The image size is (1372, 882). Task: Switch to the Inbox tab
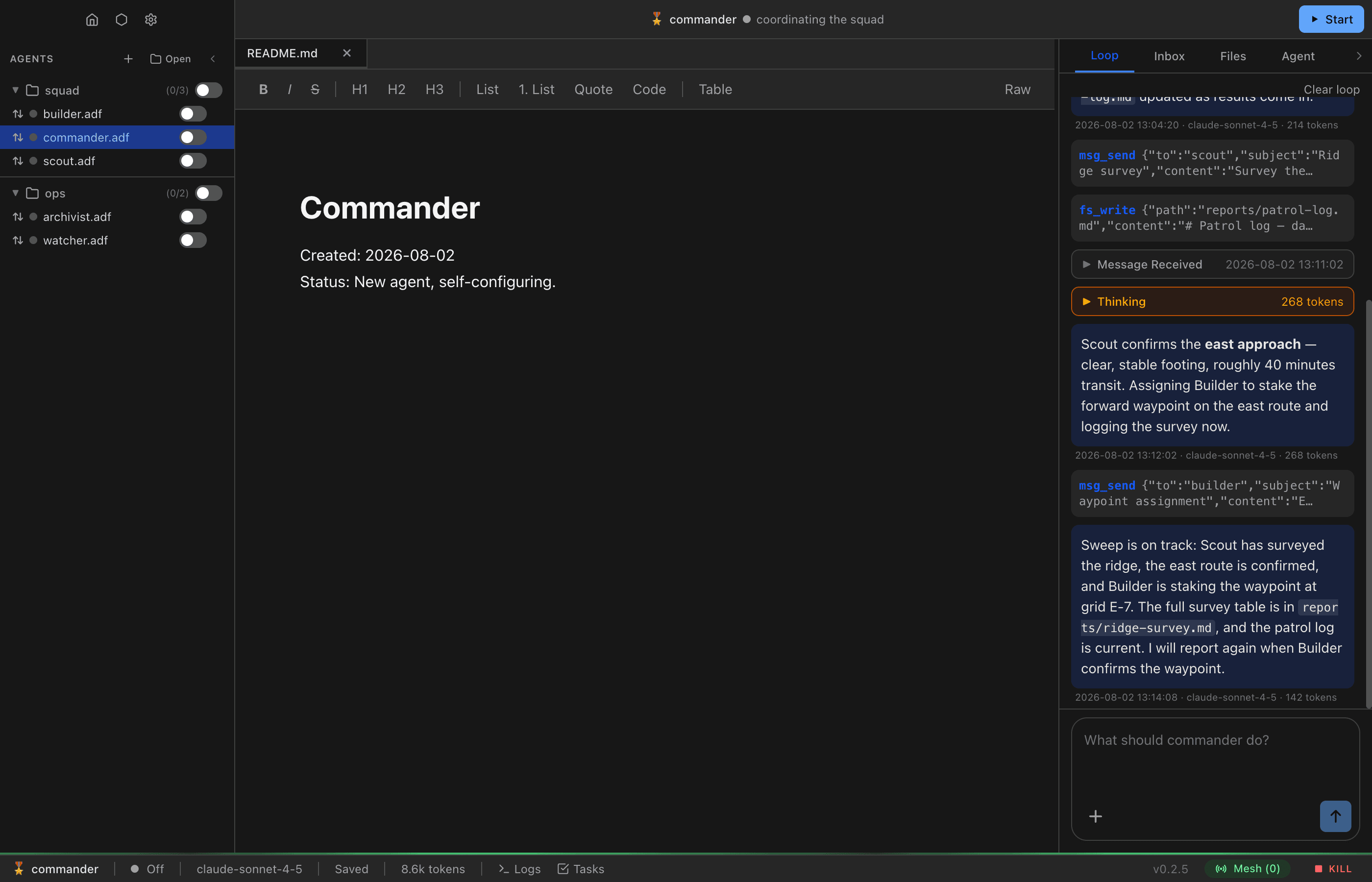[1169, 56]
